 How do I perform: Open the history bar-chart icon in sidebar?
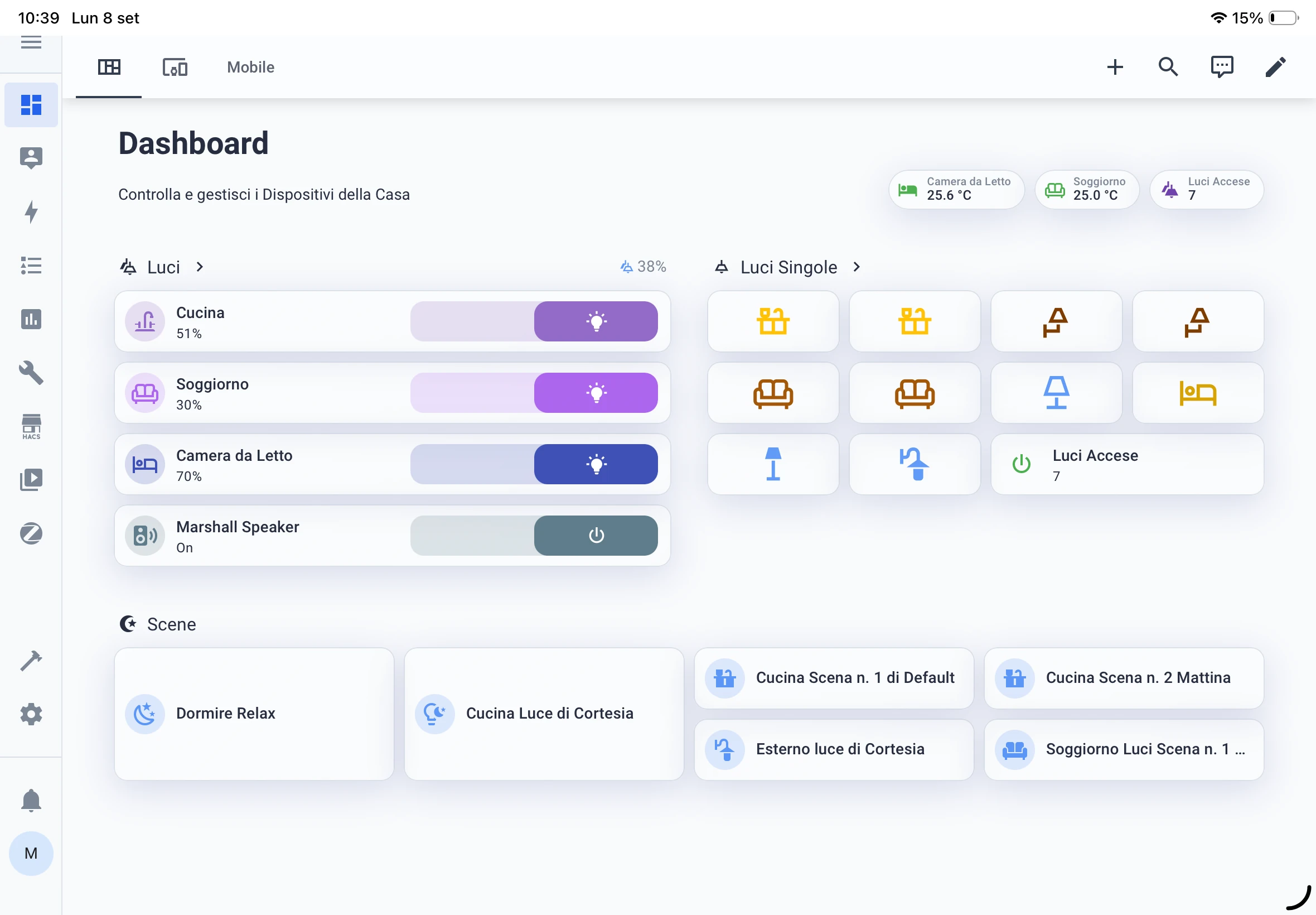pyautogui.click(x=31, y=319)
